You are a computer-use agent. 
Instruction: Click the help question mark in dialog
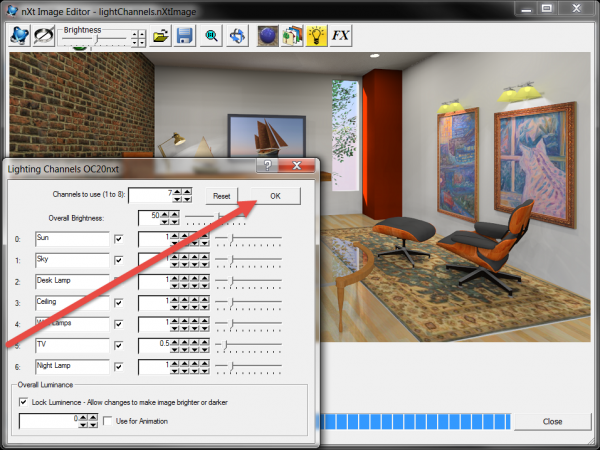tap(267, 166)
